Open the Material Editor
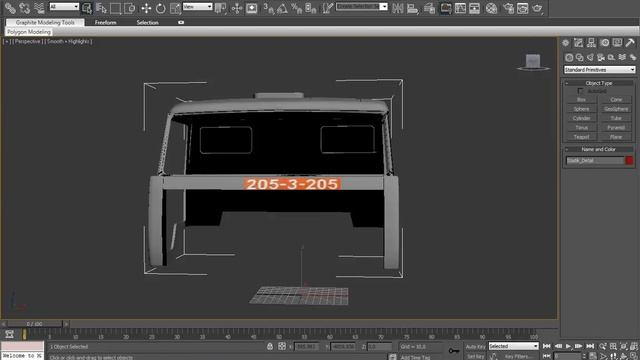 pos(491,8)
